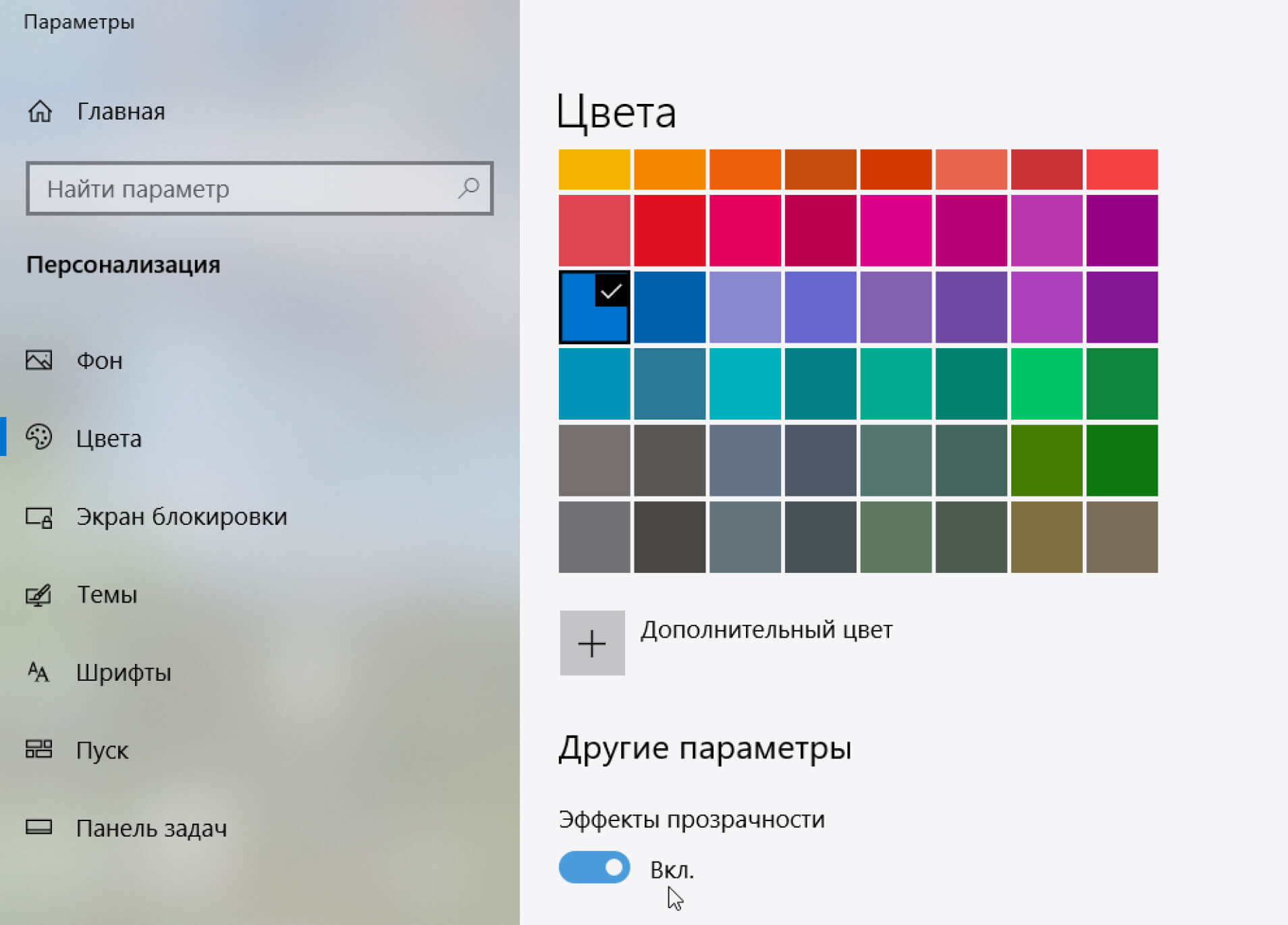
Task: Pick the bright green accent swatch
Action: click(1046, 384)
